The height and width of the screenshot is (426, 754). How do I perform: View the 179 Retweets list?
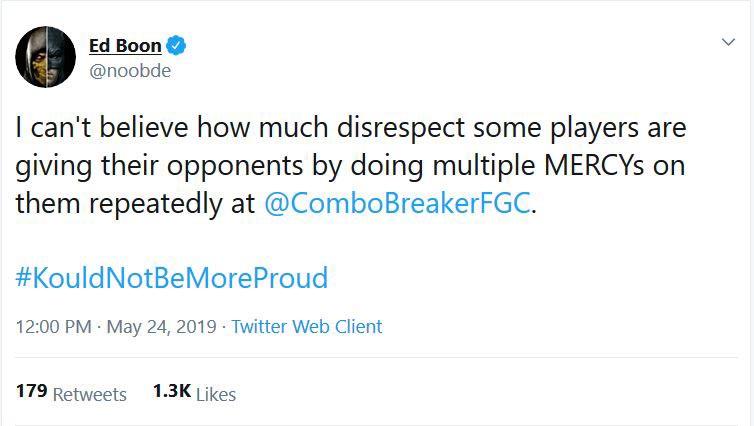(x=71, y=393)
